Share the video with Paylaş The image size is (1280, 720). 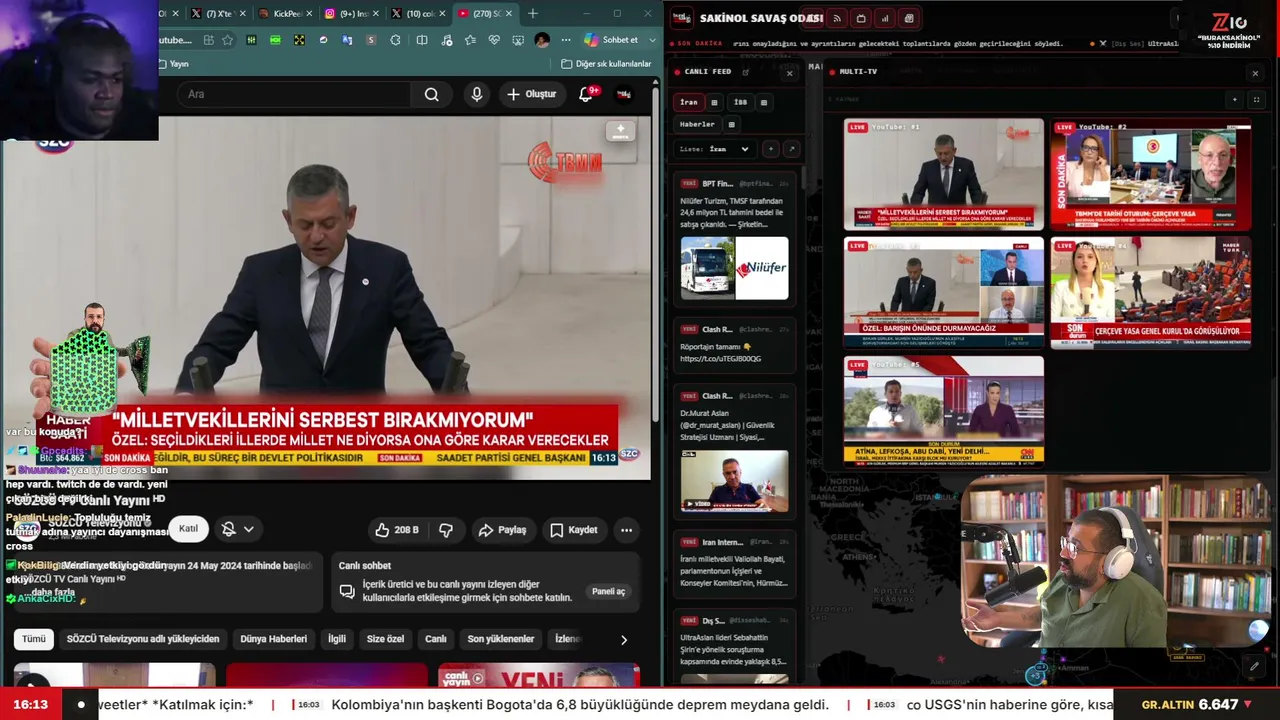(502, 530)
